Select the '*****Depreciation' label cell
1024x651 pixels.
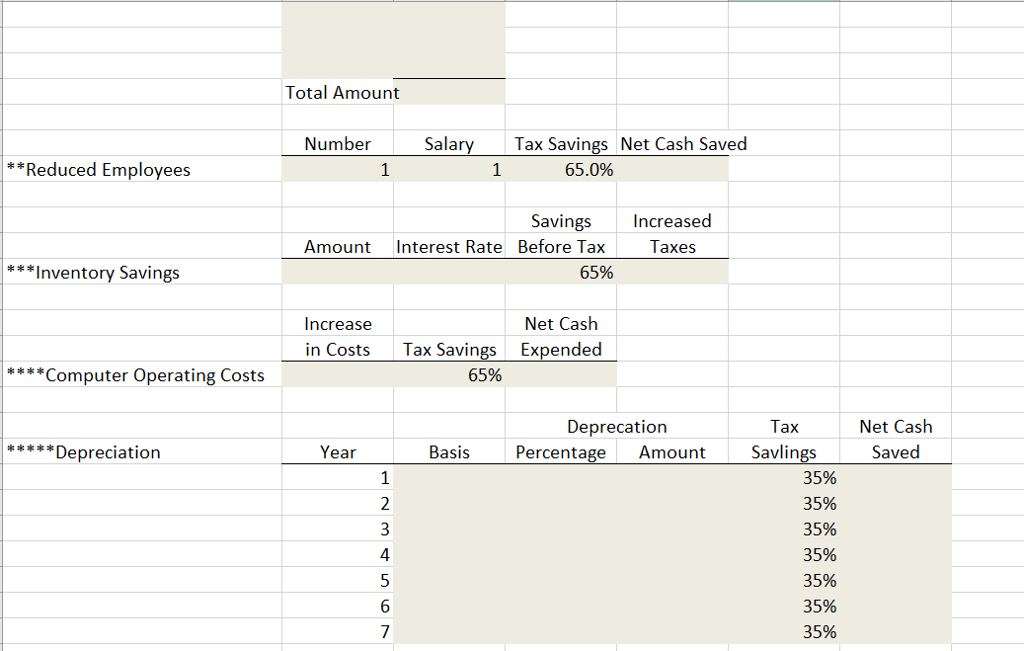[x=142, y=452]
